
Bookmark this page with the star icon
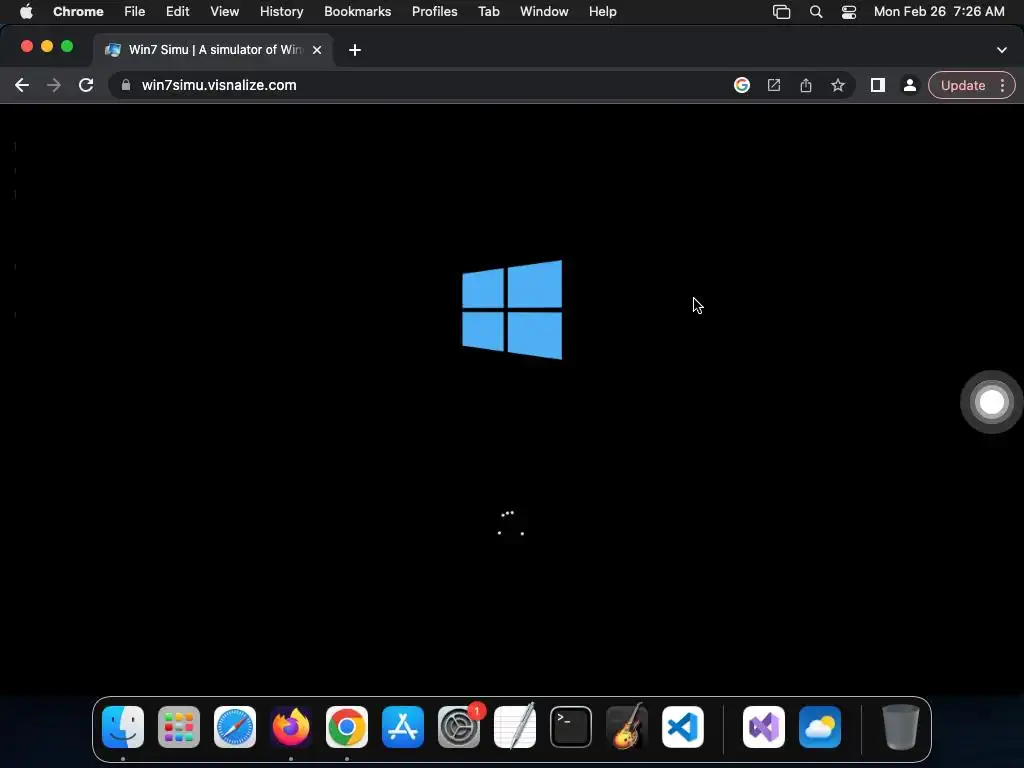click(x=838, y=85)
